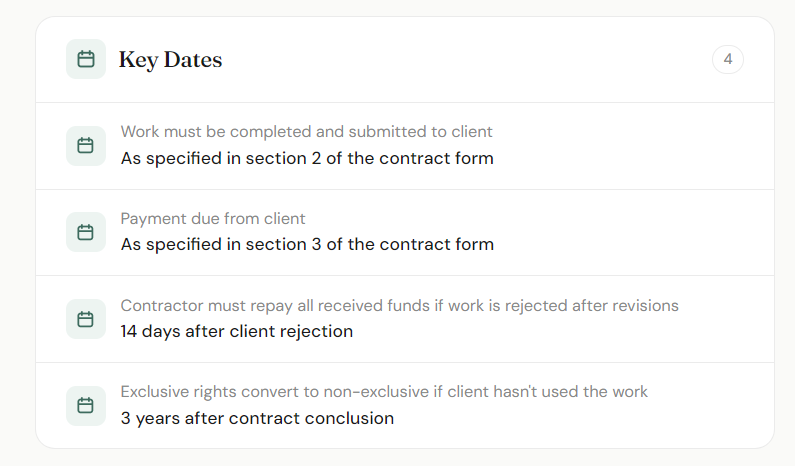This screenshot has width=795, height=466.
Task: Select 'Exclusive rights convert to non-exclusive' label
Action: [384, 392]
